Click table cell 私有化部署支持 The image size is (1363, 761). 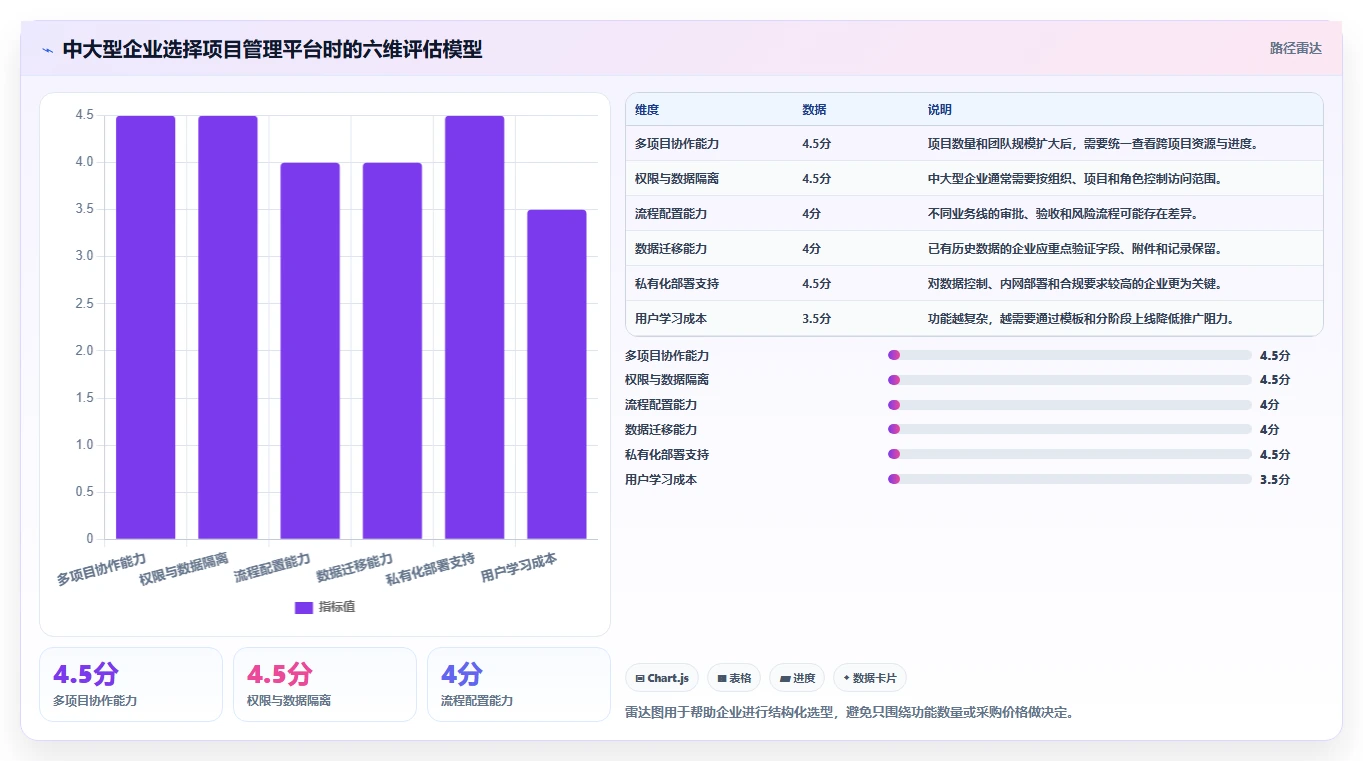(x=677, y=284)
